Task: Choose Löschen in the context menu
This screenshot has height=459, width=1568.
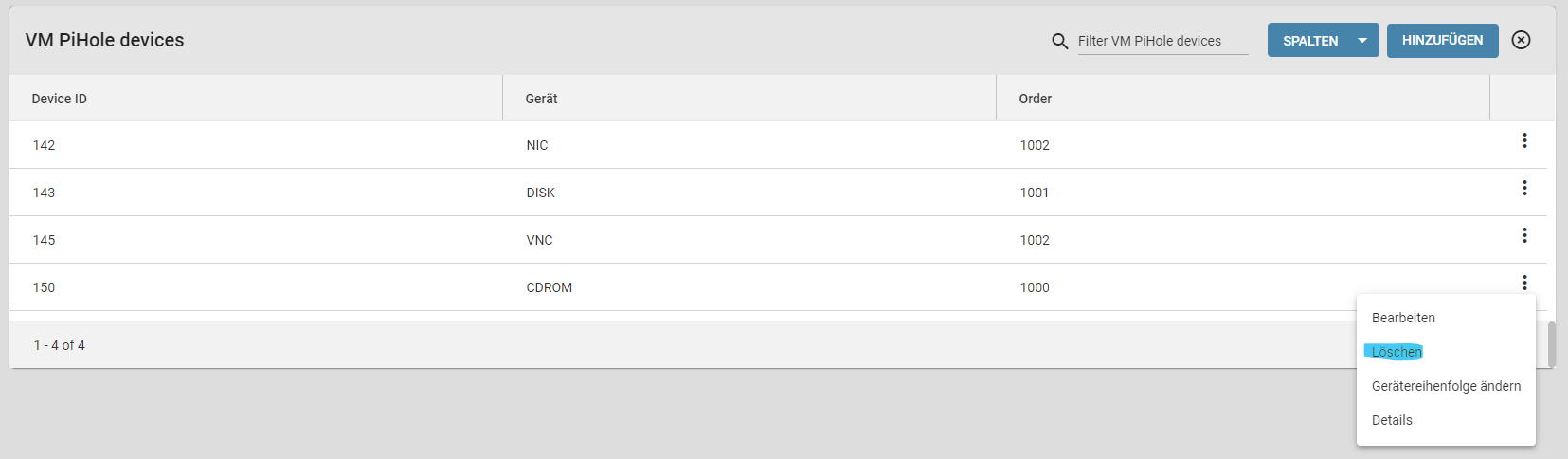Action: click(1397, 352)
